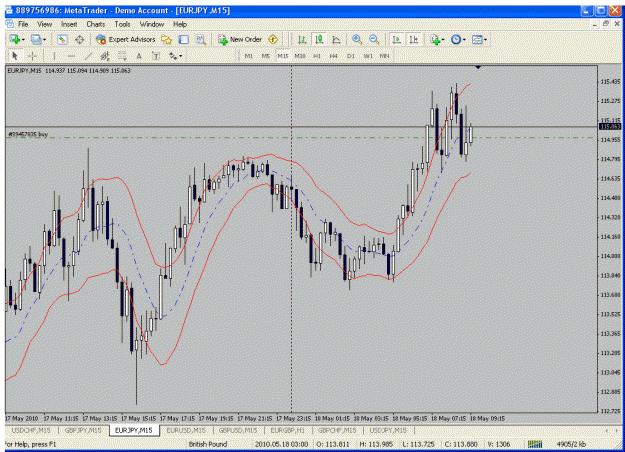625x452 pixels.
Task: Switch timeframe to H1
Action: tap(317, 56)
